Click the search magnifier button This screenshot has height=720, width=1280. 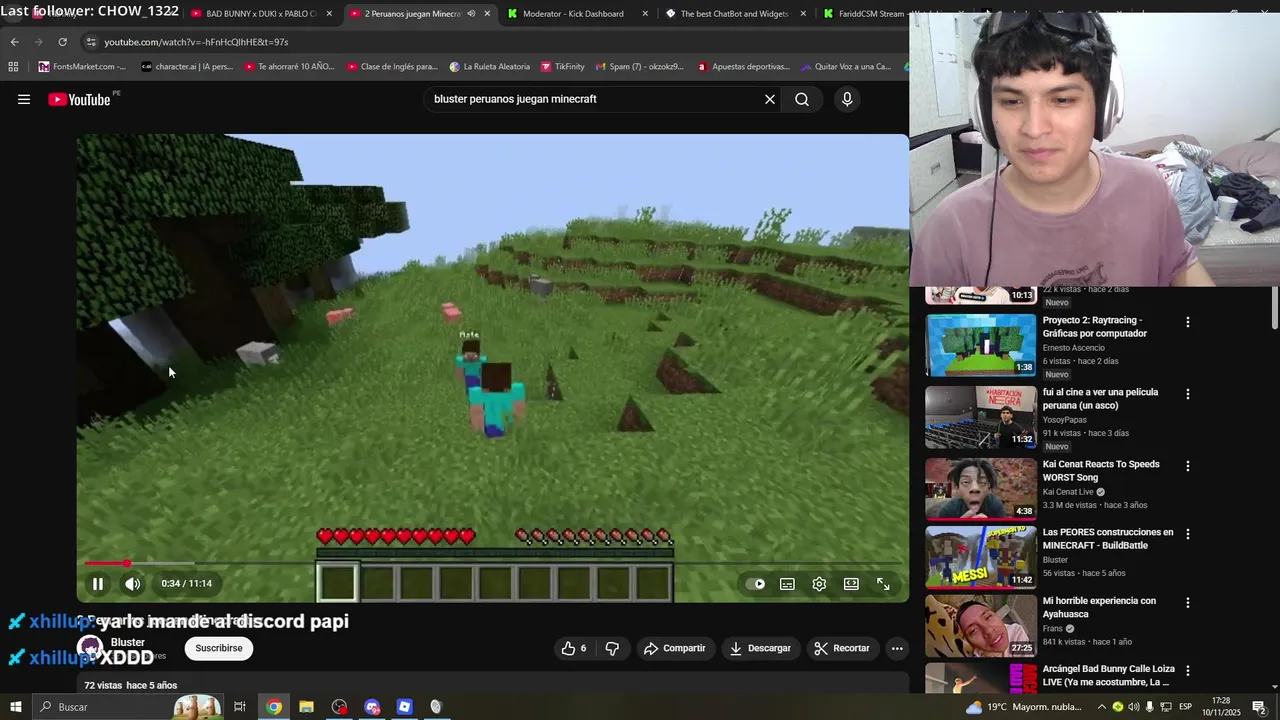pyautogui.click(x=802, y=99)
